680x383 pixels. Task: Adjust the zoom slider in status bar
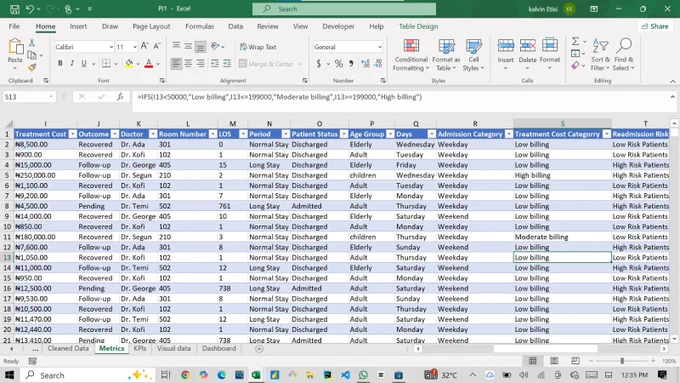coord(622,361)
